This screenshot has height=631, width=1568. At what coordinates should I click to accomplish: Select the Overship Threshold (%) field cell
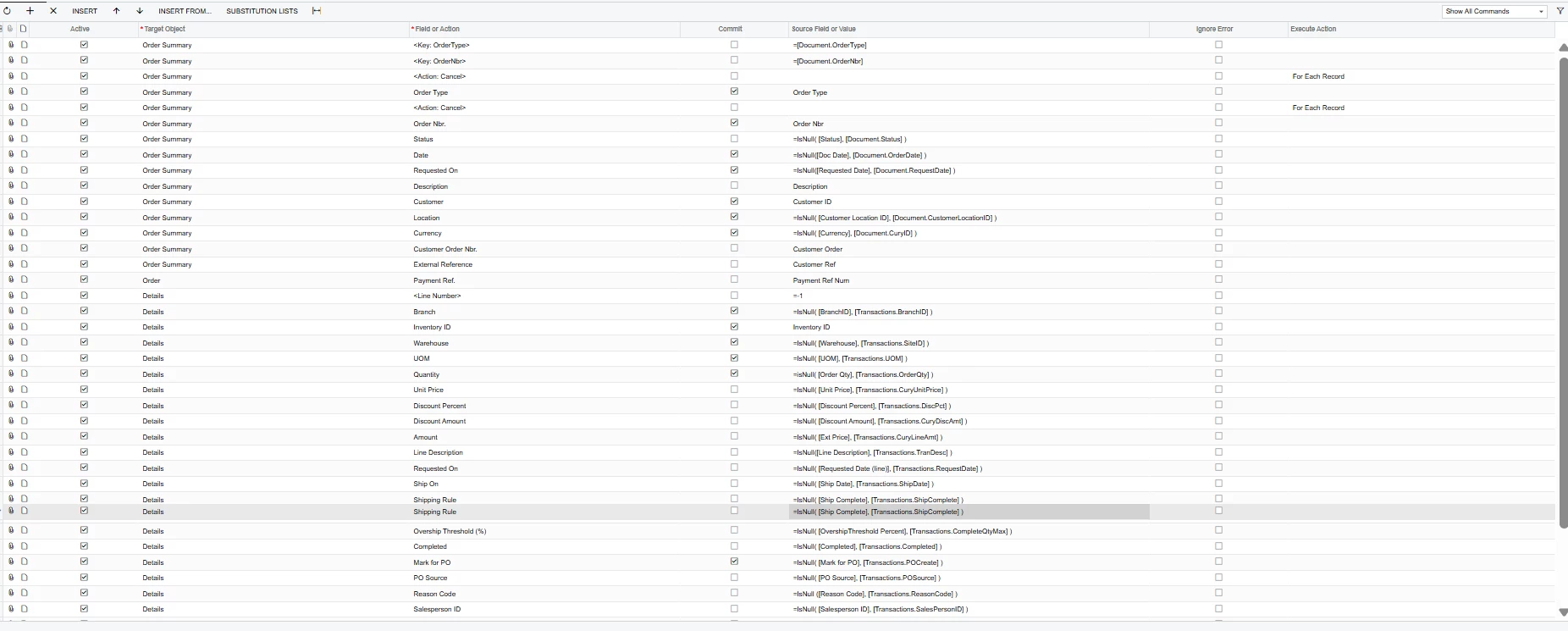544,531
